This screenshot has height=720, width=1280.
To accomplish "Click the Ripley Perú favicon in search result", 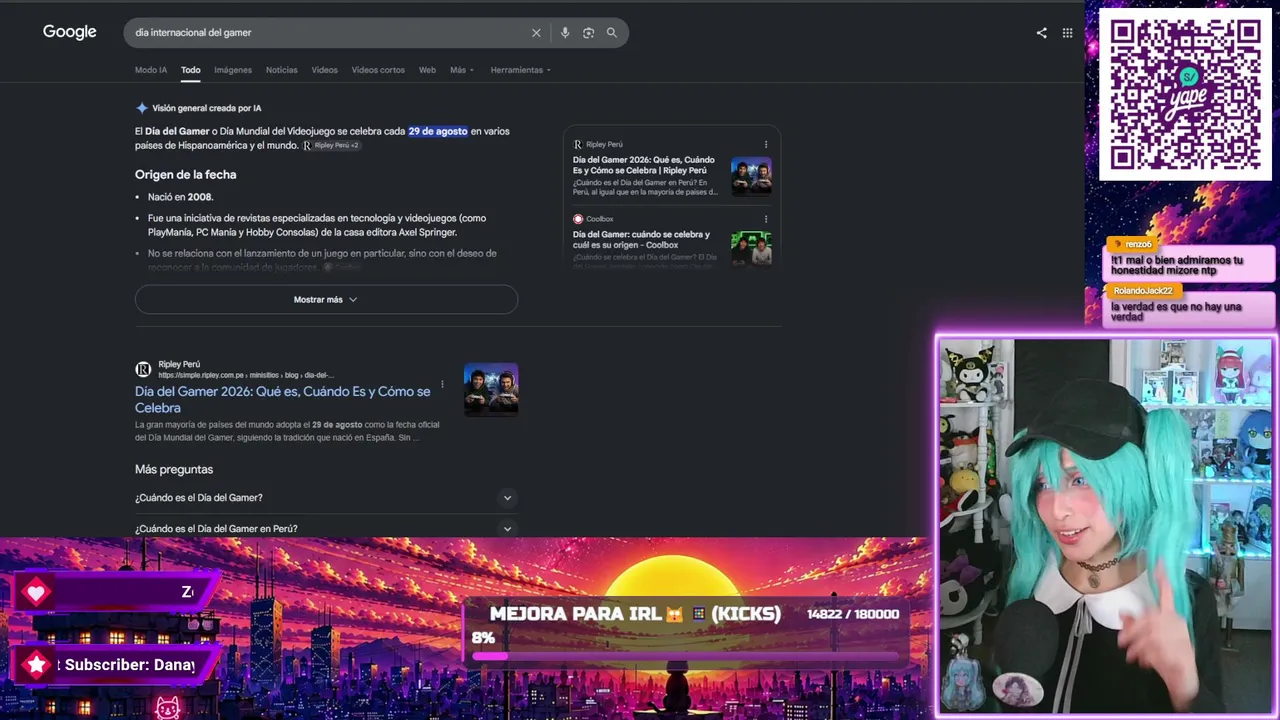I will 143,369.
